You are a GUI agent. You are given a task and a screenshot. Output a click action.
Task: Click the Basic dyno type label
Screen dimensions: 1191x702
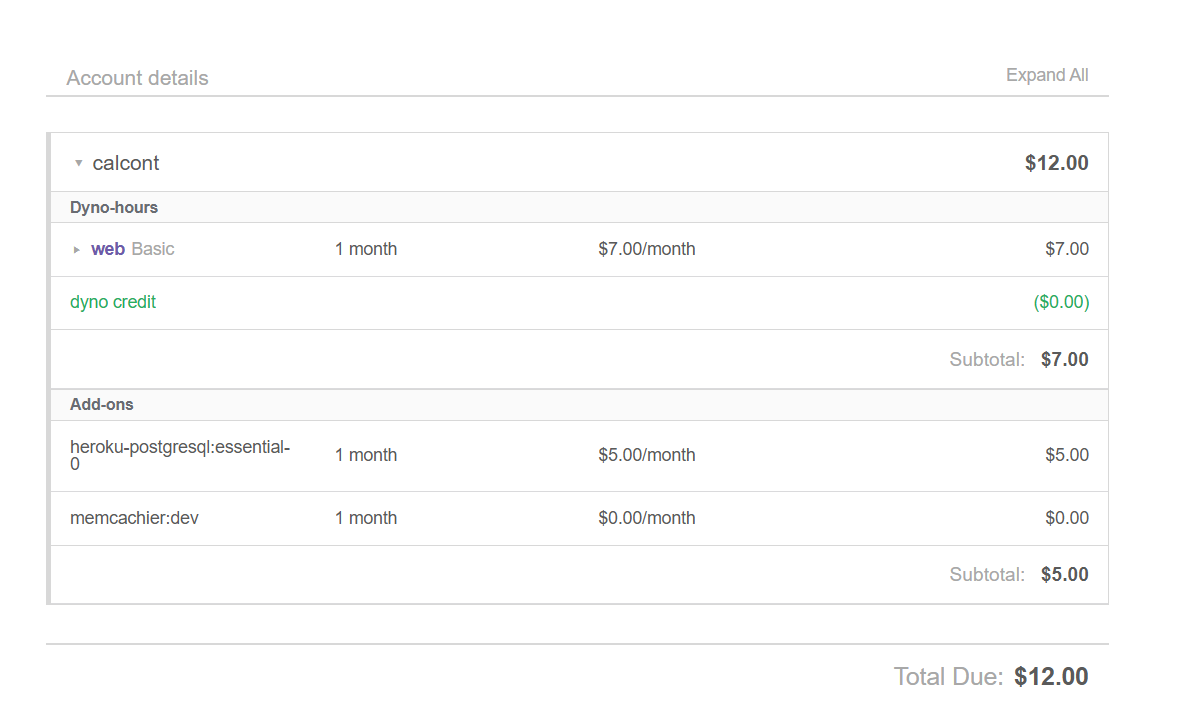(153, 249)
